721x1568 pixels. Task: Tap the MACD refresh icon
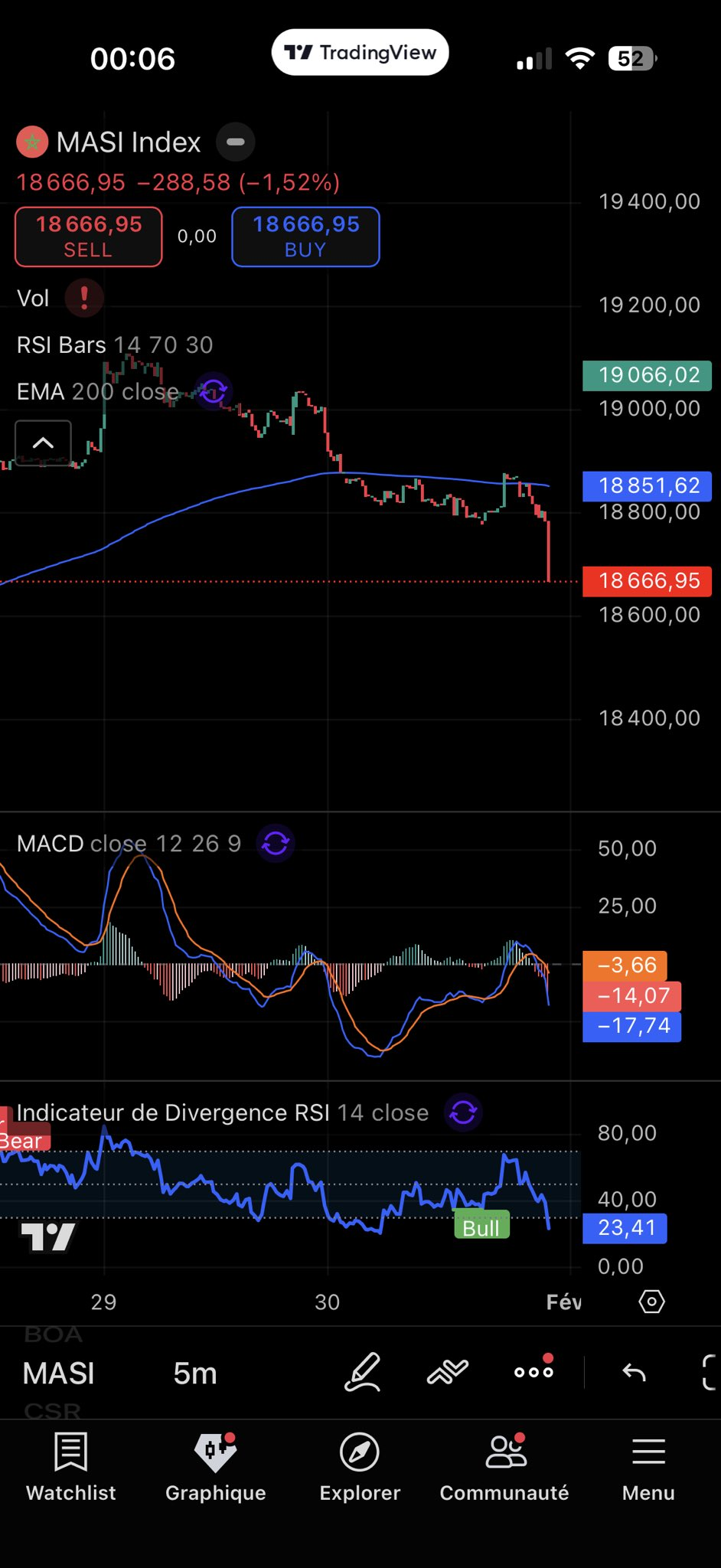tap(276, 844)
